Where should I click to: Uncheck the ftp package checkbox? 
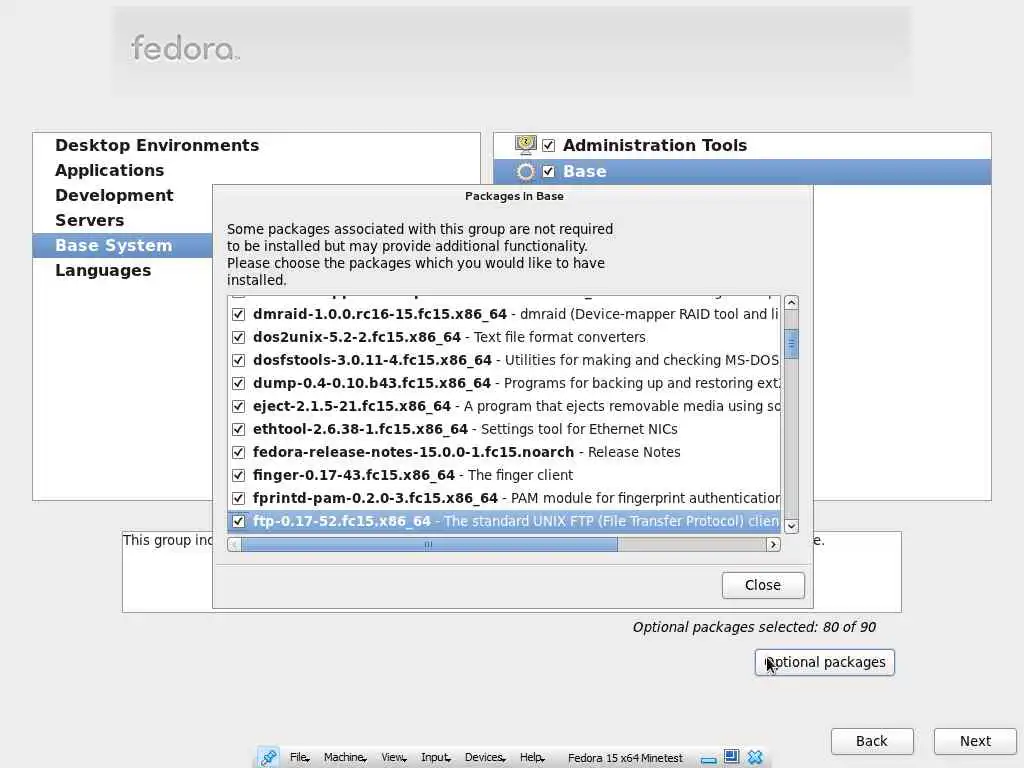pyautogui.click(x=238, y=521)
